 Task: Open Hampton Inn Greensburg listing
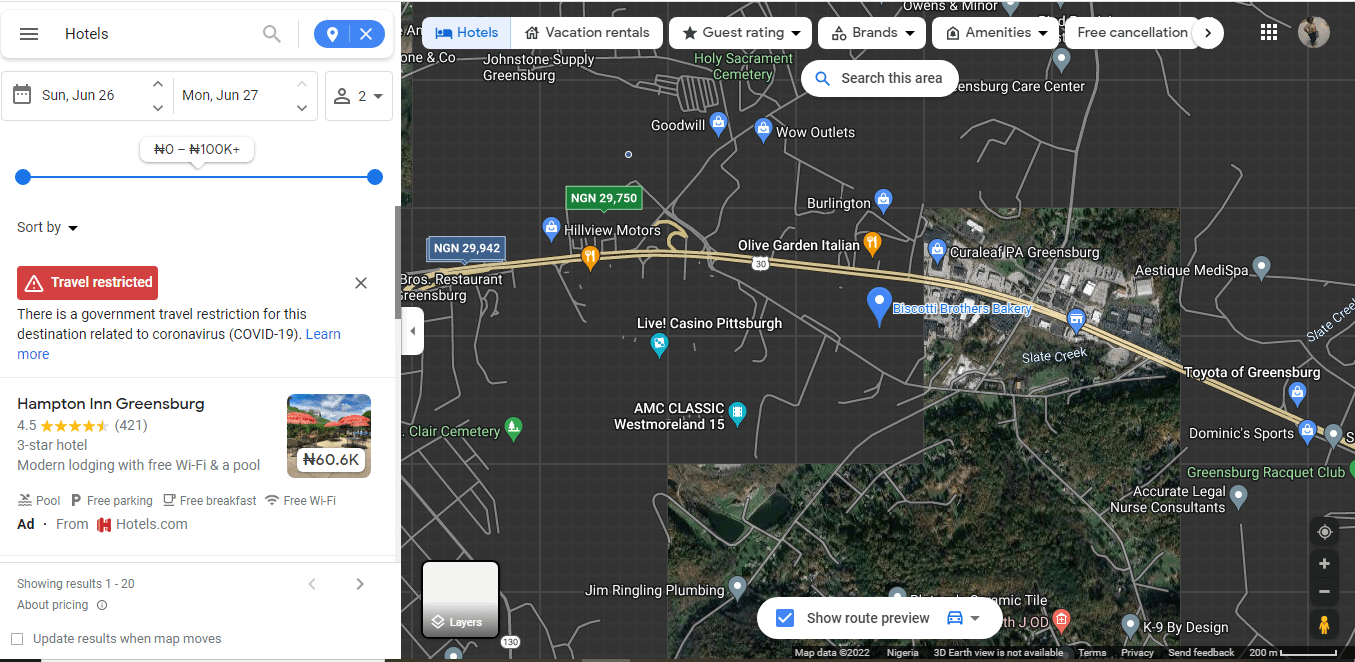tap(111, 404)
